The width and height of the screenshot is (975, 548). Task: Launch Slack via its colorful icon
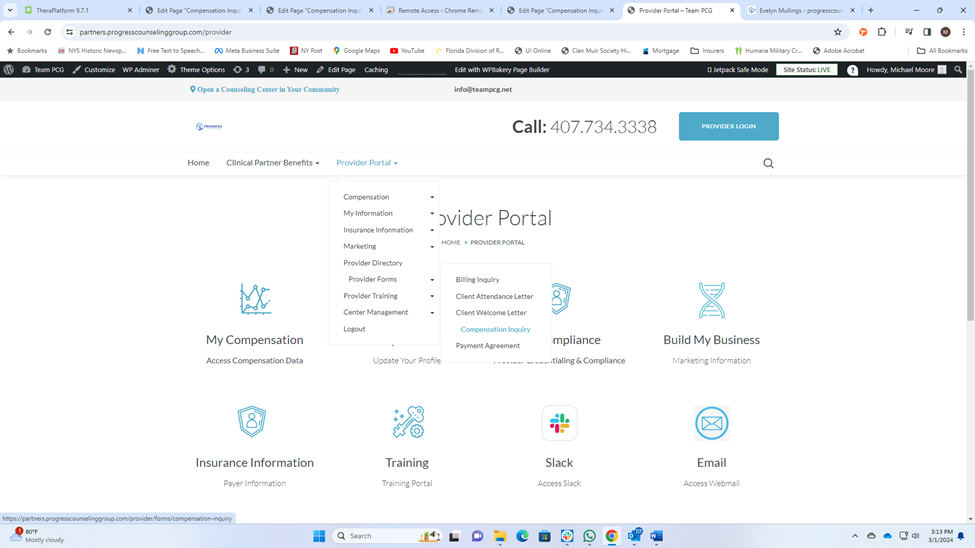click(559, 423)
